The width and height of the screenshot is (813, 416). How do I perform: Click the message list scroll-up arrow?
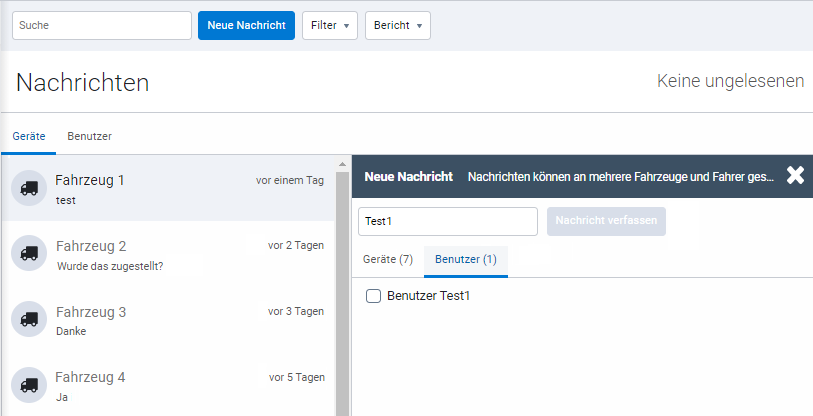pos(342,164)
